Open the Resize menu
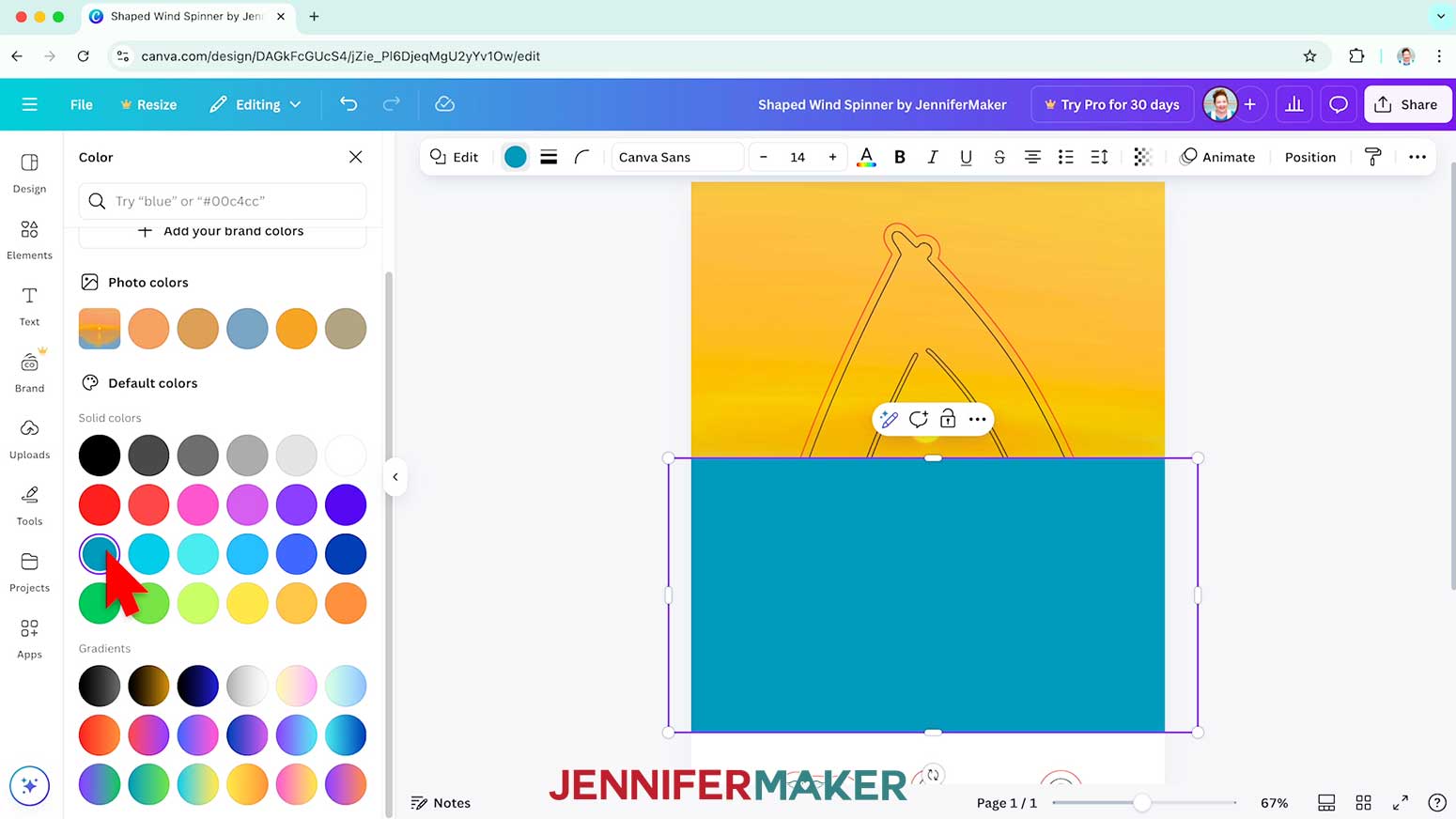The width and height of the screenshot is (1456, 819). pyautogui.click(x=148, y=104)
